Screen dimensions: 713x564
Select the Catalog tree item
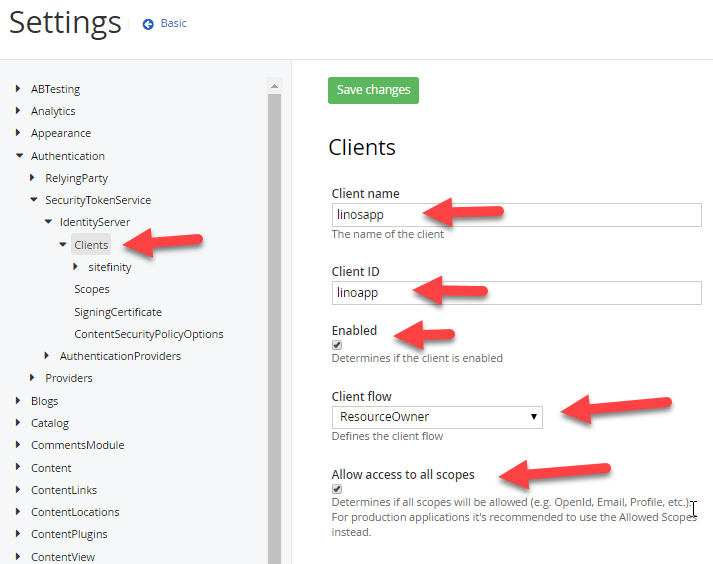coord(50,423)
